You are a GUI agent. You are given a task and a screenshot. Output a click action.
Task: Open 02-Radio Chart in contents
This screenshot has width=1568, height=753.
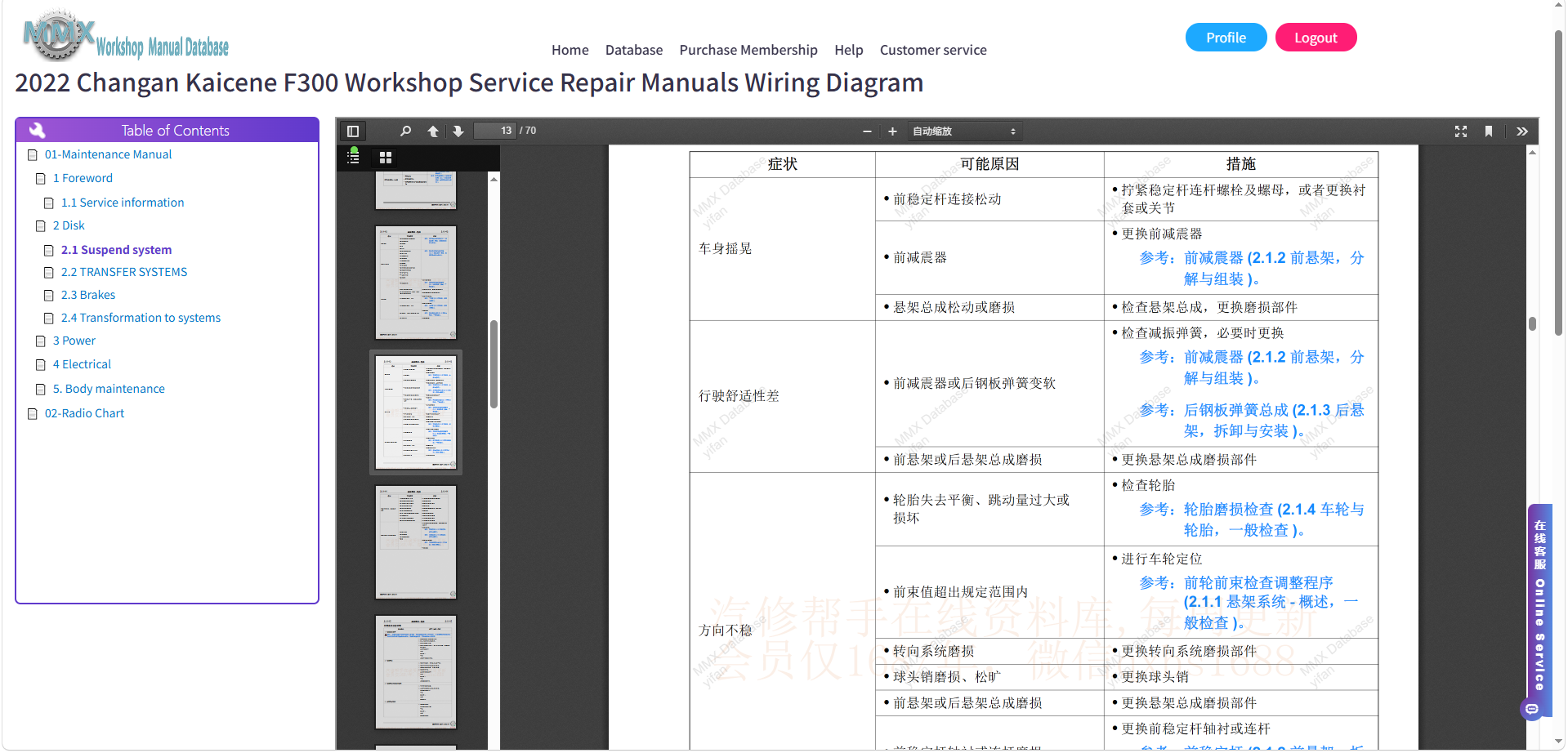[84, 413]
